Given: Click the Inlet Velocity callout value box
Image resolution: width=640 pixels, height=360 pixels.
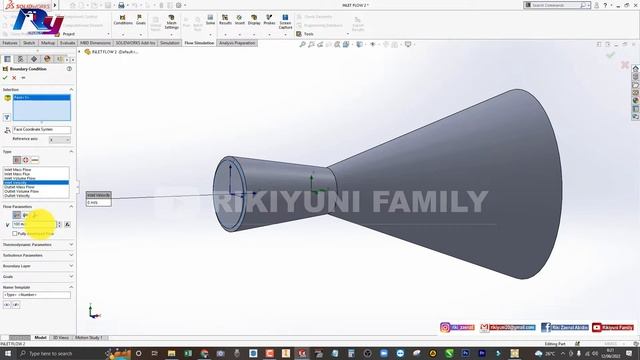Looking at the screenshot, I should [x=98, y=202].
